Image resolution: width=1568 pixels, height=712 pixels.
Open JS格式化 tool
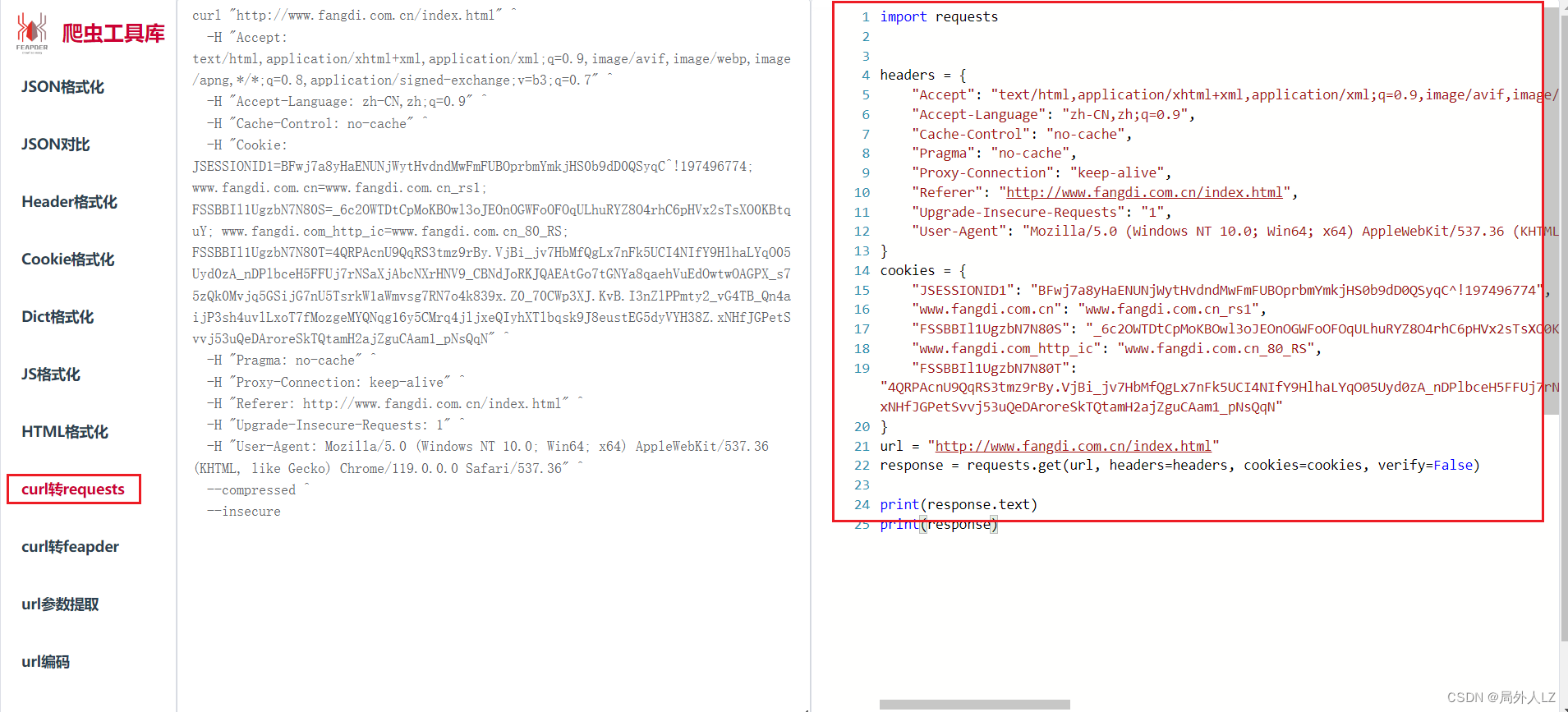[50, 374]
